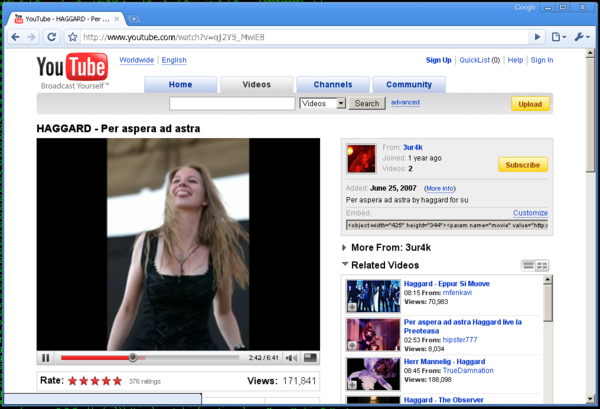
Task: Go back with the browser back arrow
Action: point(15,37)
